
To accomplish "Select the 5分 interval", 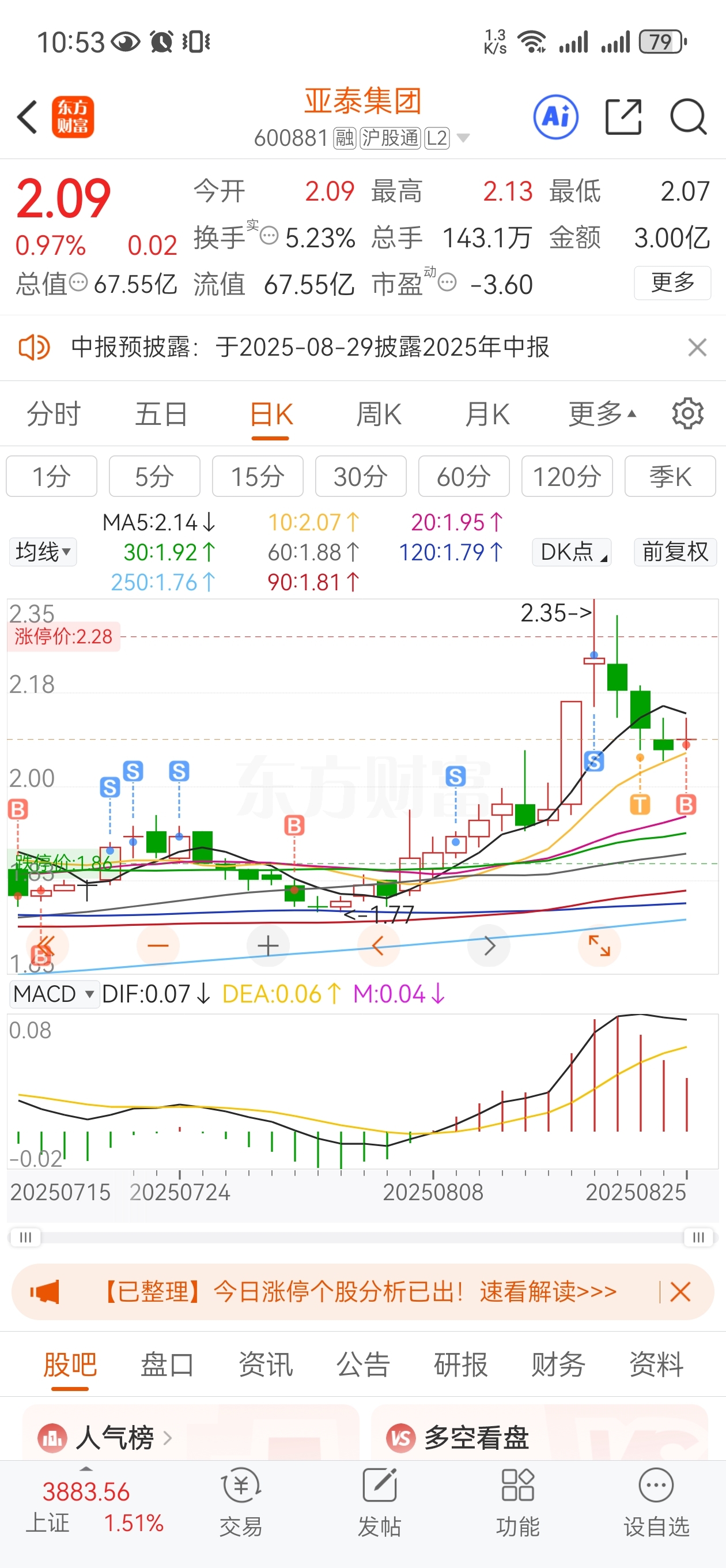I will pos(154,476).
